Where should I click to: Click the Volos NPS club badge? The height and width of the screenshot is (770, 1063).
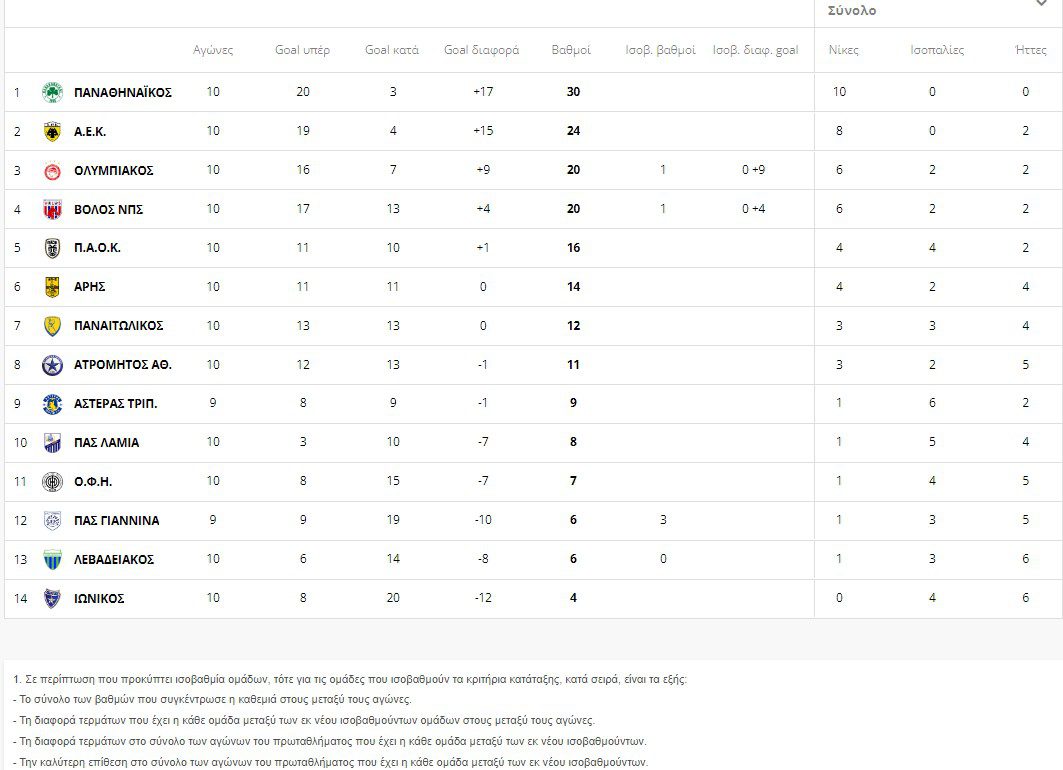[52, 209]
